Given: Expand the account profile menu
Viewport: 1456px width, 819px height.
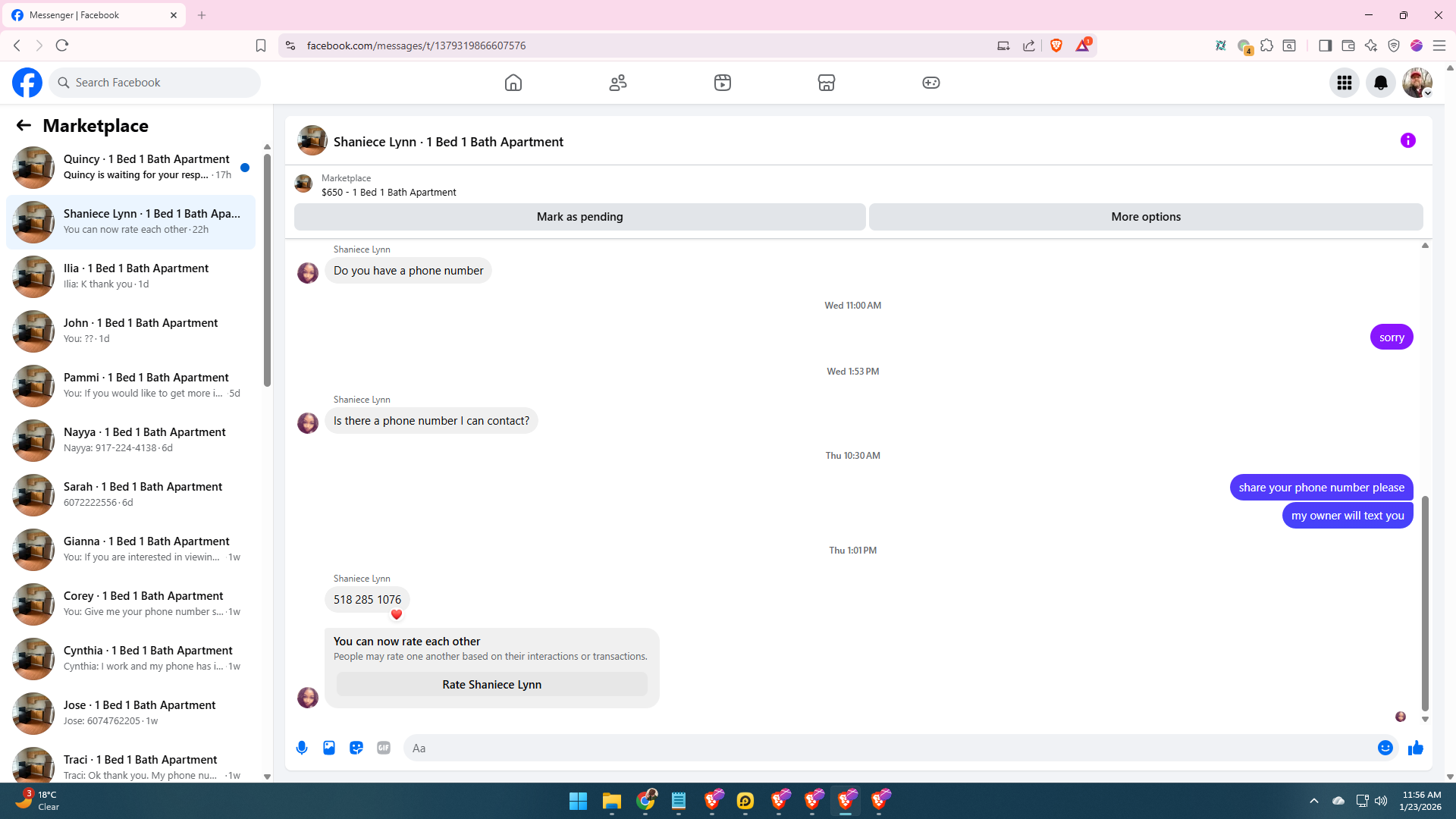Looking at the screenshot, I should (x=1417, y=83).
